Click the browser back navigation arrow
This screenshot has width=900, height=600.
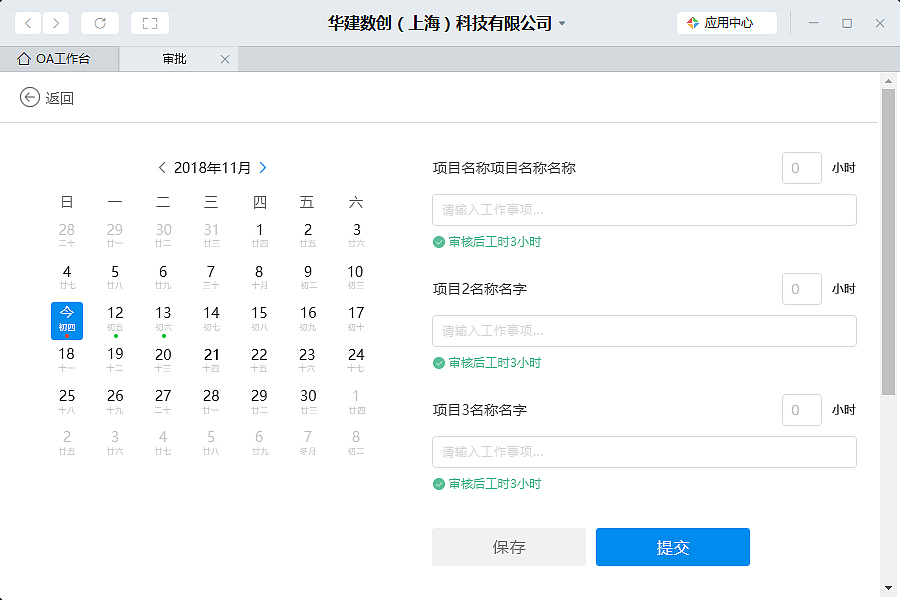coord(27,22)
